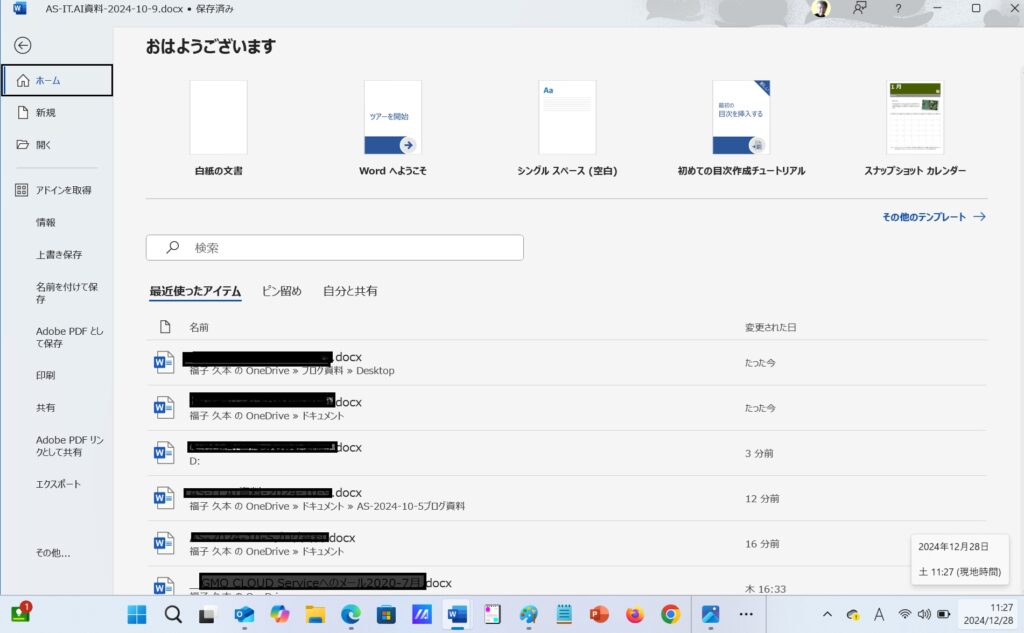Launch Google Chrome from the taskbar
This screenshot has width=1024, height=633.
click(x=670, y=615)
